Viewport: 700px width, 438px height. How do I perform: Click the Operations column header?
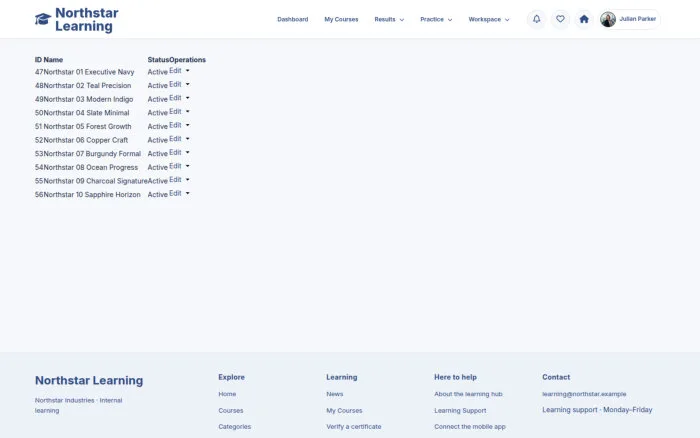188,60
